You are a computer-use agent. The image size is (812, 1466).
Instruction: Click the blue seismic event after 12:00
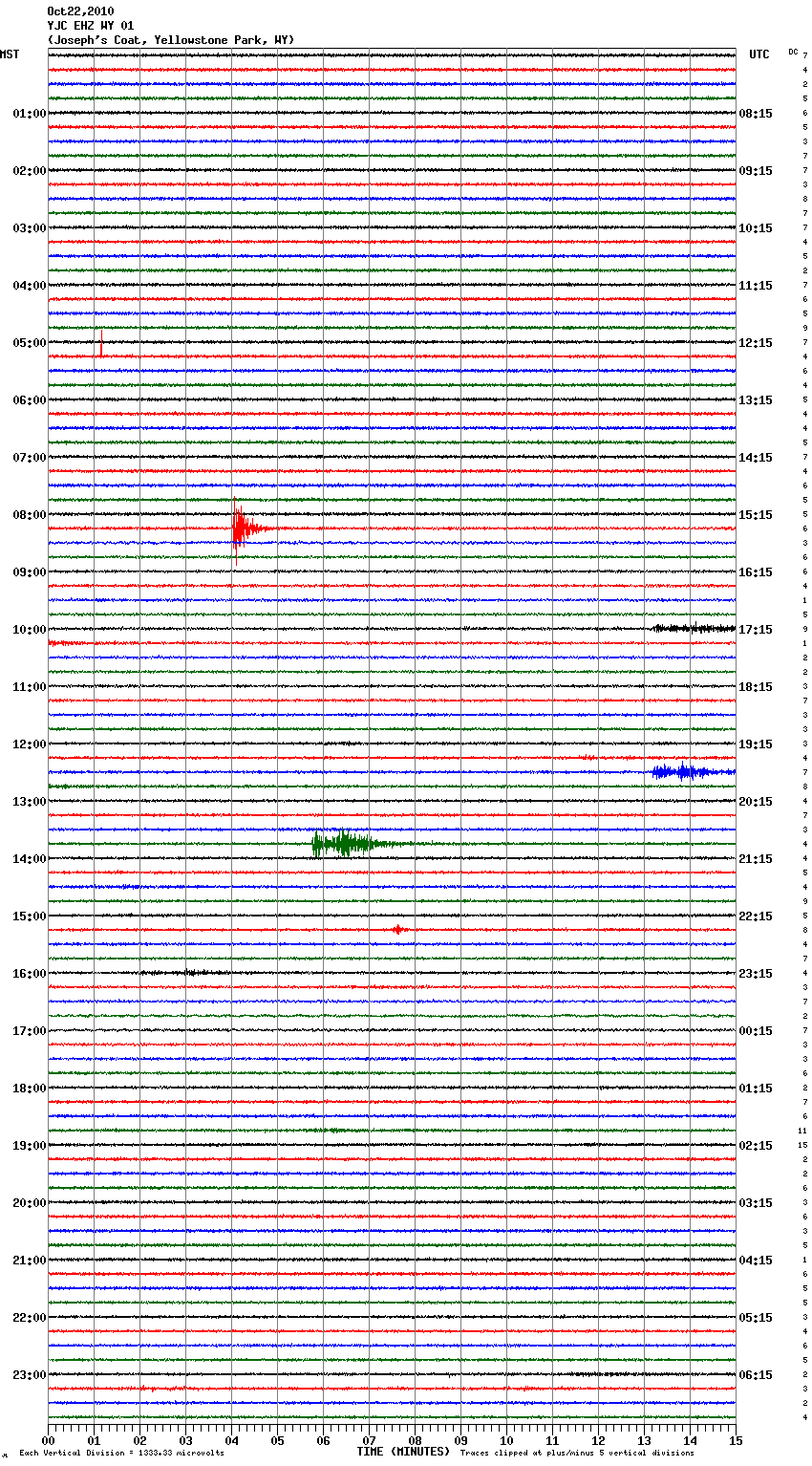point(694,771)
